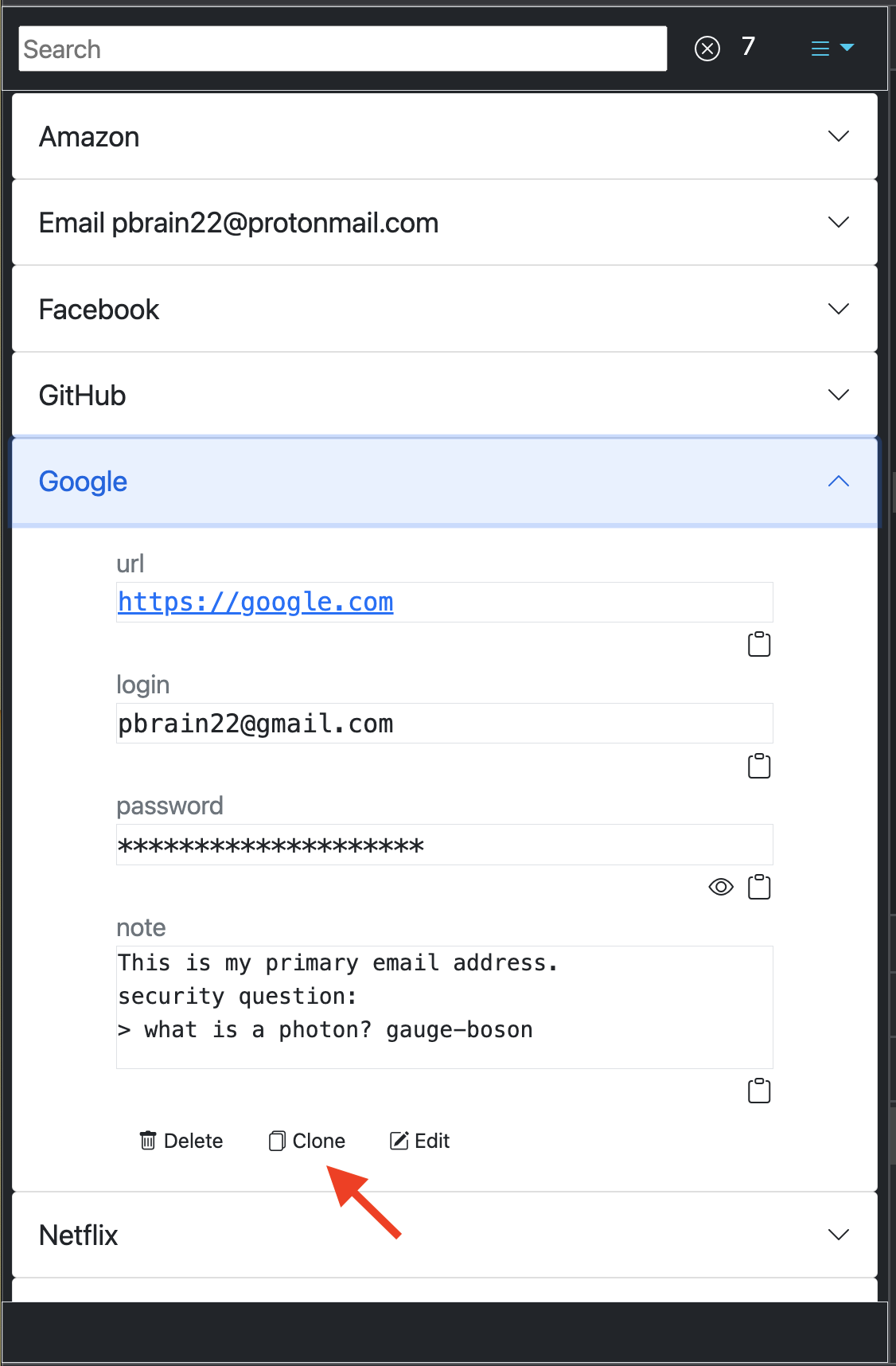The width and height of the screenshot is (896, 1366).
Task: Open the Facebook entry
Action: click(445, 309)
